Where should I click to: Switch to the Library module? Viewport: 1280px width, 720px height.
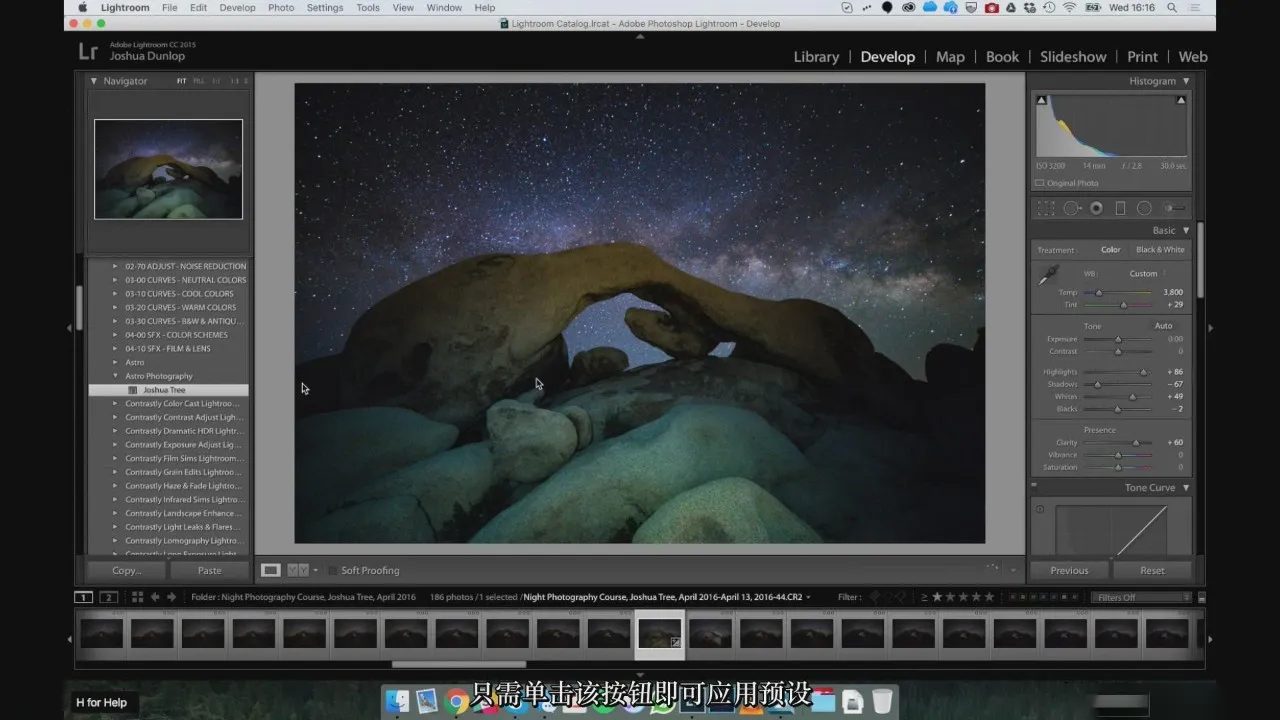(816, 57)
